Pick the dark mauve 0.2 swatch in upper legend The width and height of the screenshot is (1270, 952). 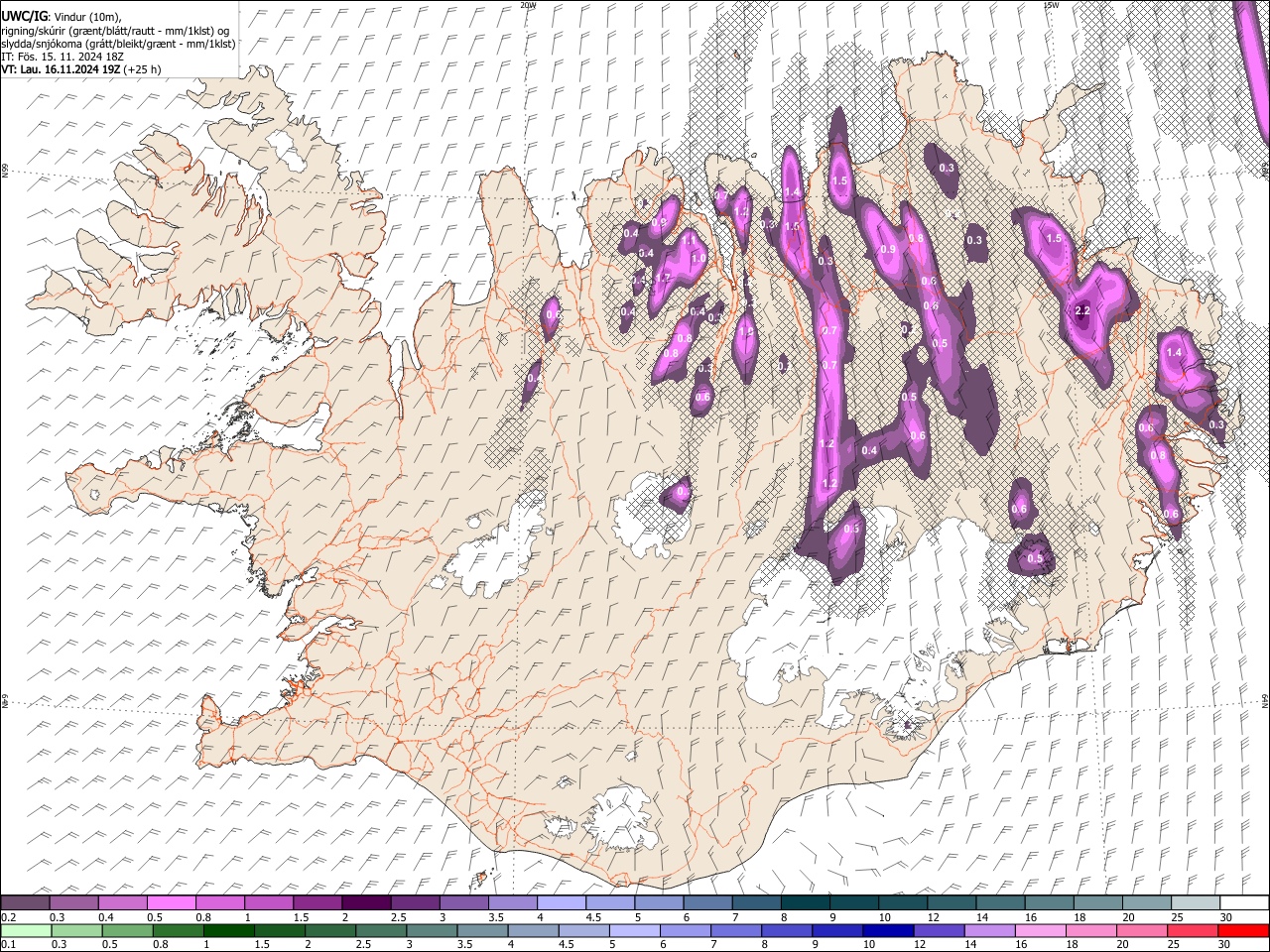25,903
